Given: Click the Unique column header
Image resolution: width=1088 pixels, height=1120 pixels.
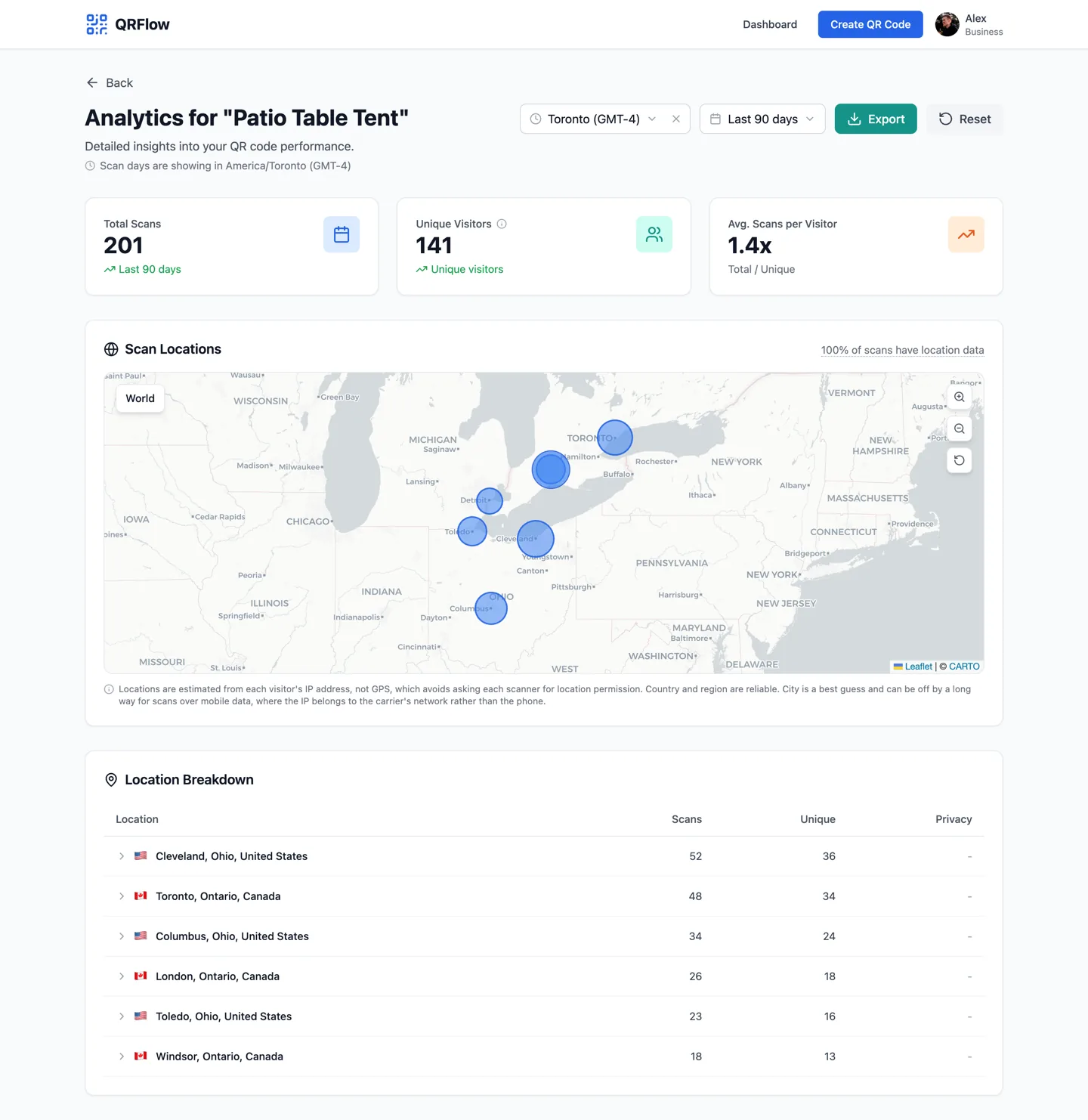Looking at the screenshot, I should [x=818, y=819].
